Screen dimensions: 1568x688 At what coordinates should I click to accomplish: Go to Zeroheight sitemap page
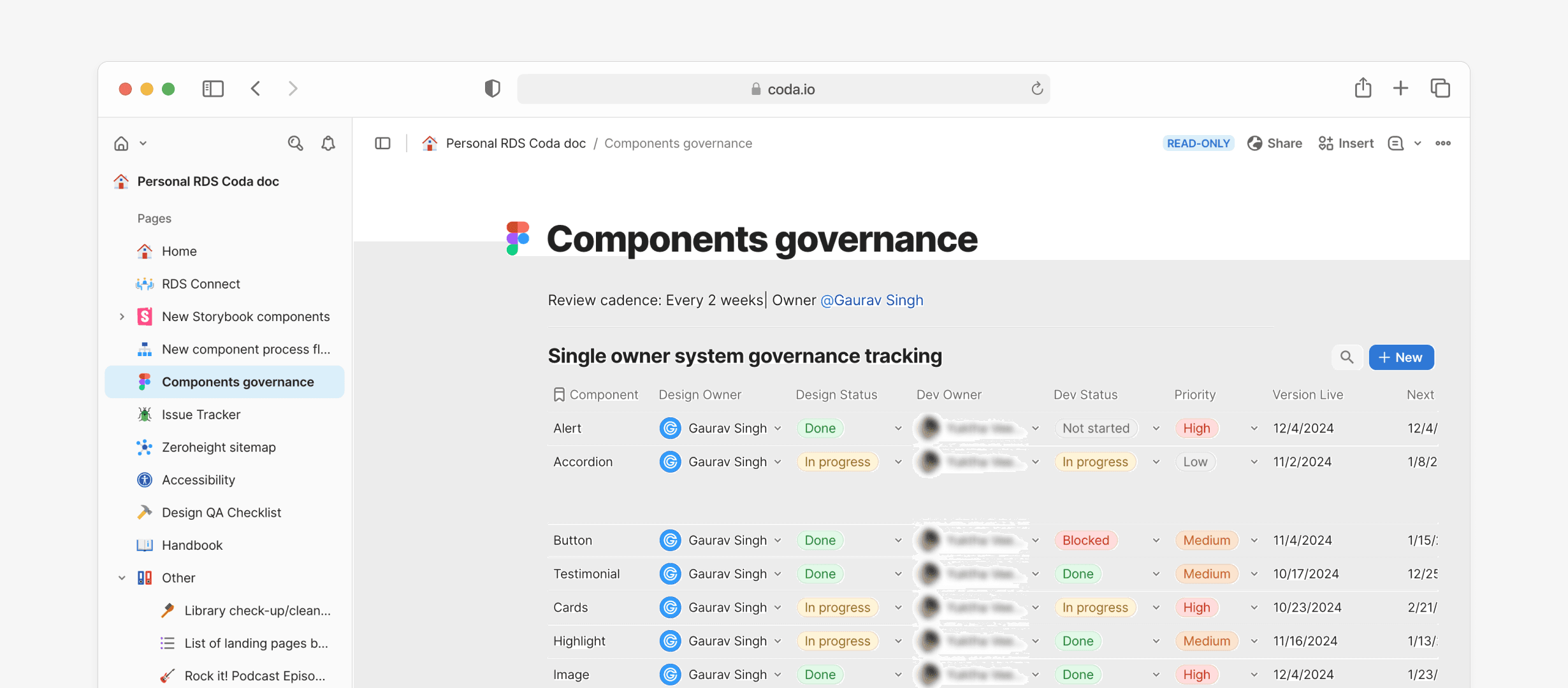[x=219, y=447]
